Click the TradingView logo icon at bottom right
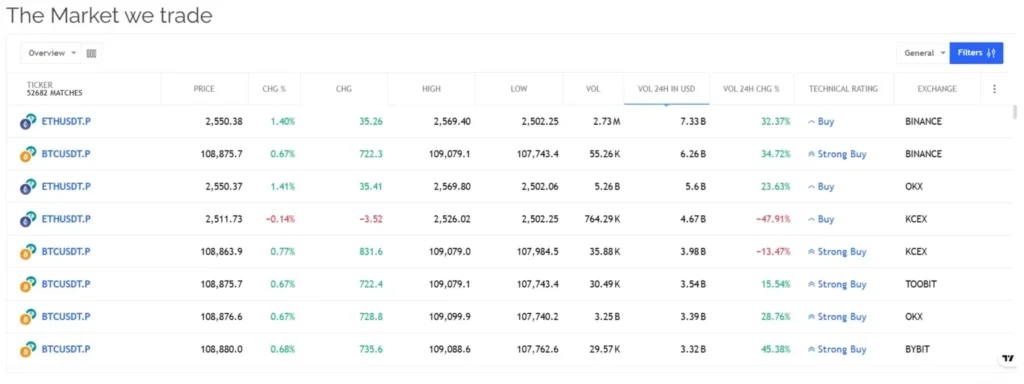This screenshot has width=1024, height=384. [1008, 359]
